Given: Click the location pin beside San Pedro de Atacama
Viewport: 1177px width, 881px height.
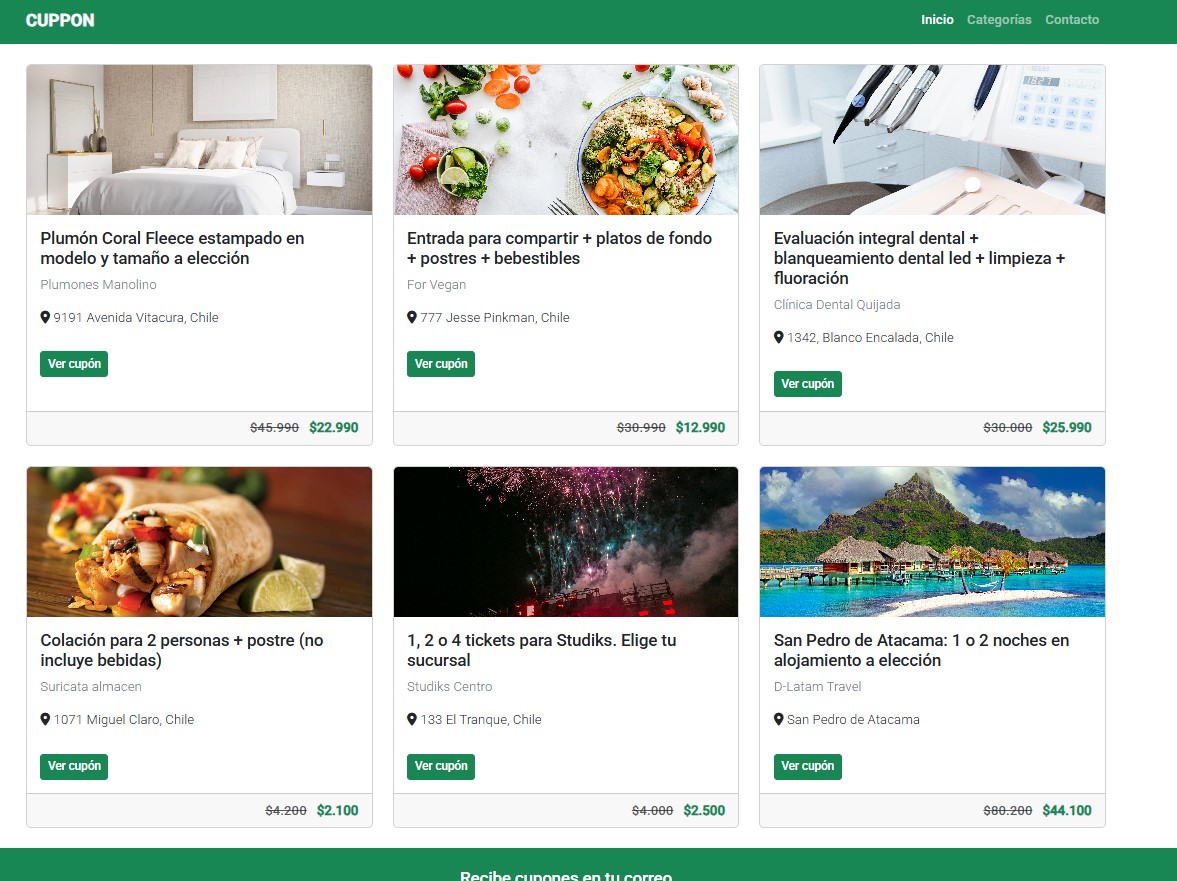Looking at the screenshot, I should coord(778,720).
